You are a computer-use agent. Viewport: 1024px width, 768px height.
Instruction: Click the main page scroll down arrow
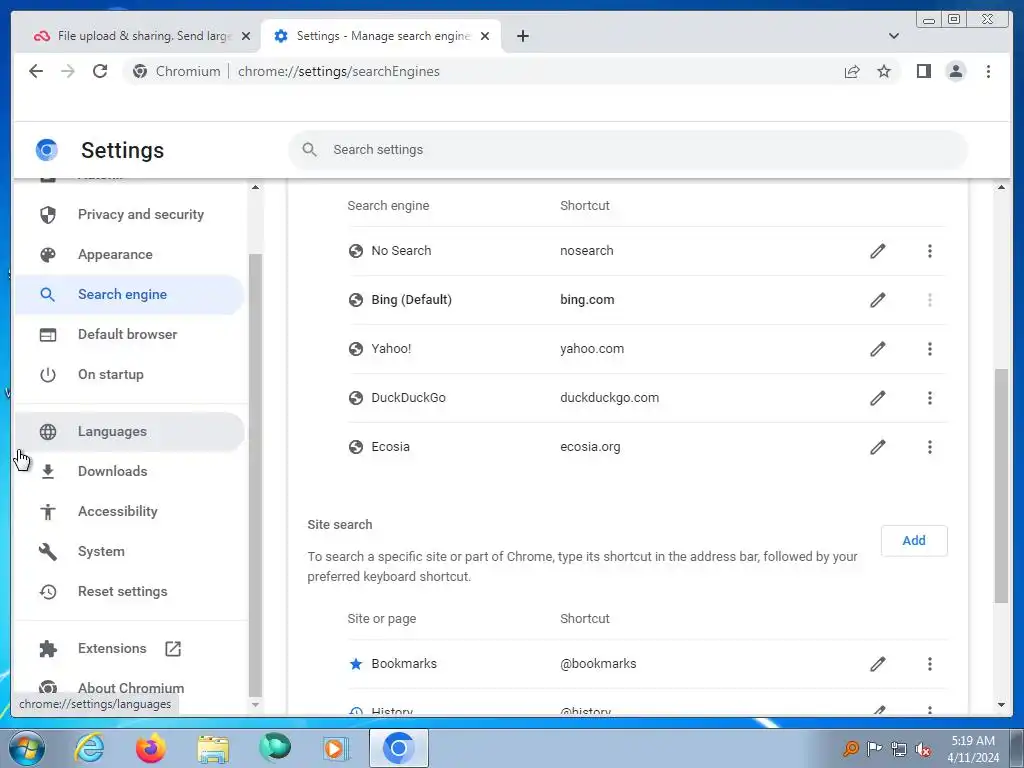[x=1001, y=705]
